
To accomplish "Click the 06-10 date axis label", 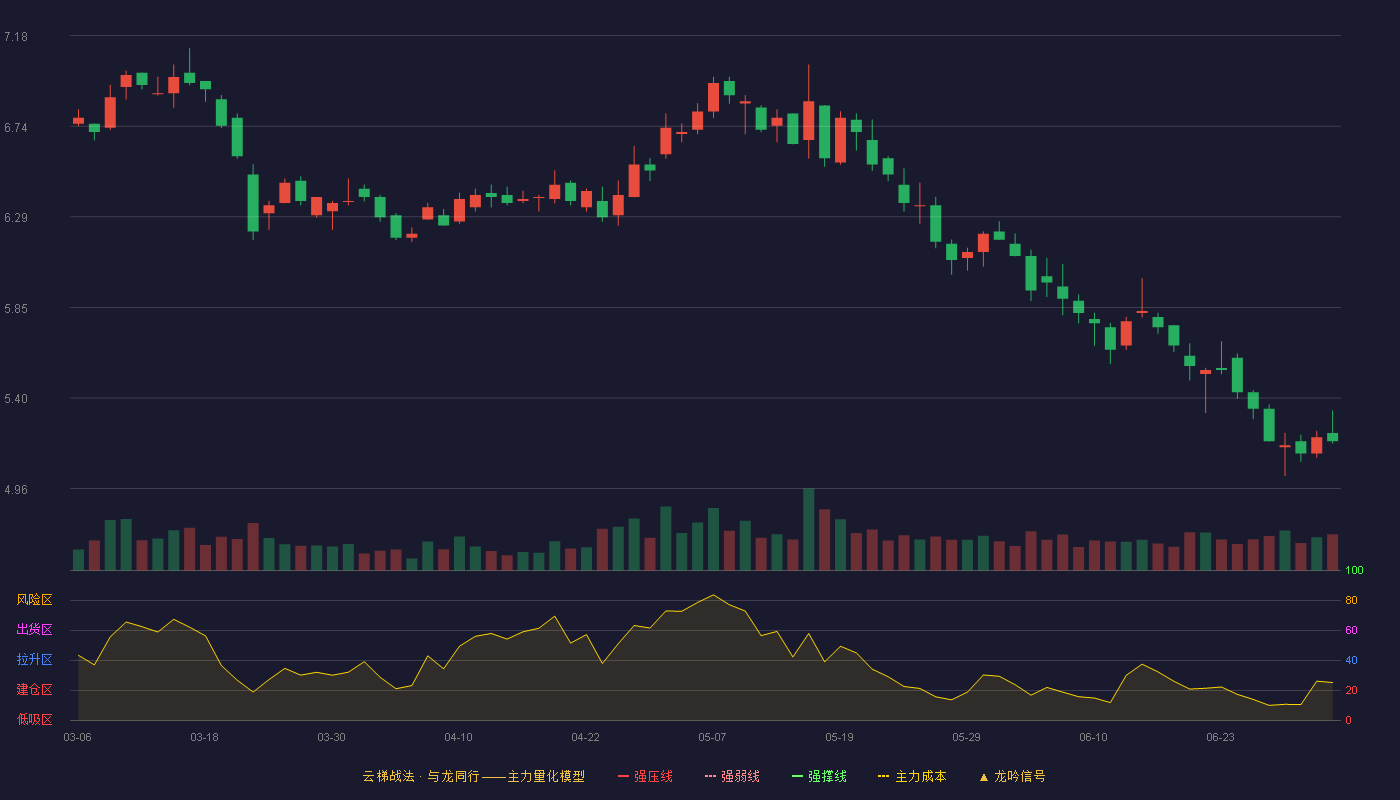I will point(1093,737).
